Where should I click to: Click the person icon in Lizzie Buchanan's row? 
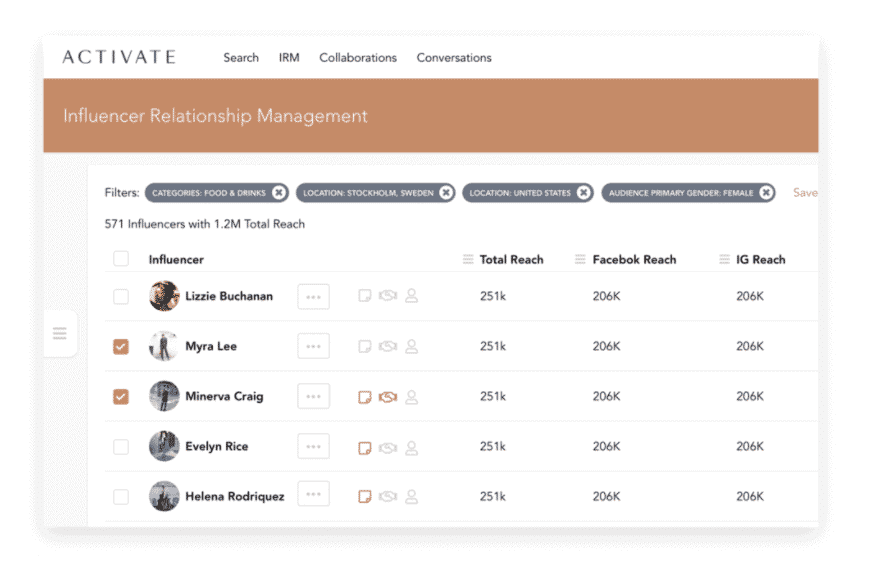[x=411, y=296]
